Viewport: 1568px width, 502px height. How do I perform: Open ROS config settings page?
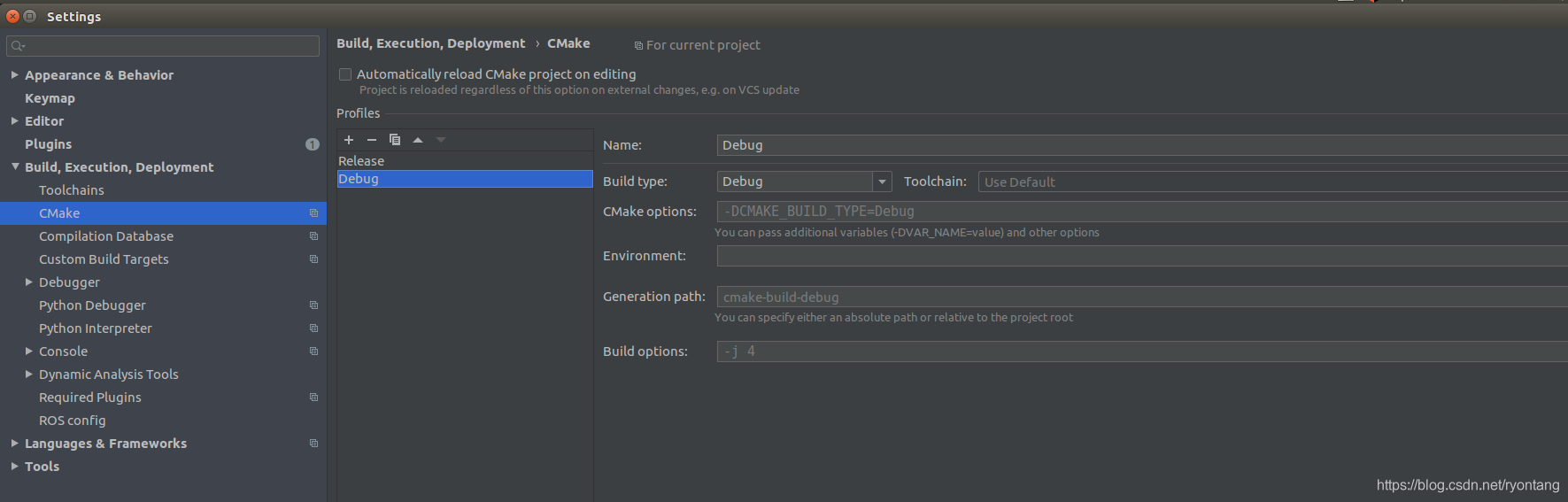pos(73,421)
